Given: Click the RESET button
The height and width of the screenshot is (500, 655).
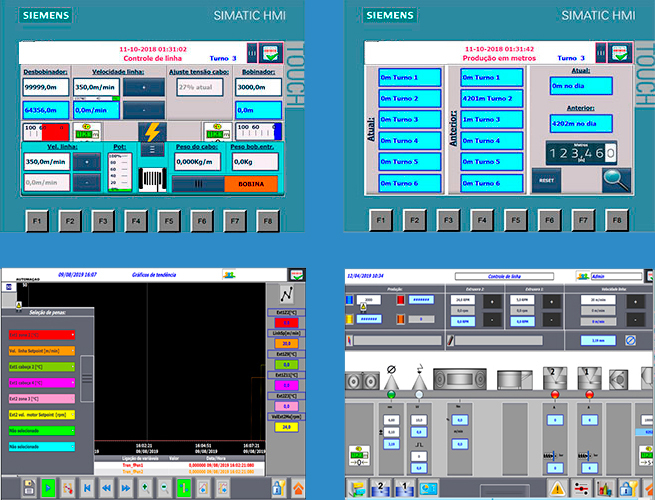Looking at the screenshot, I should [546, 180].
